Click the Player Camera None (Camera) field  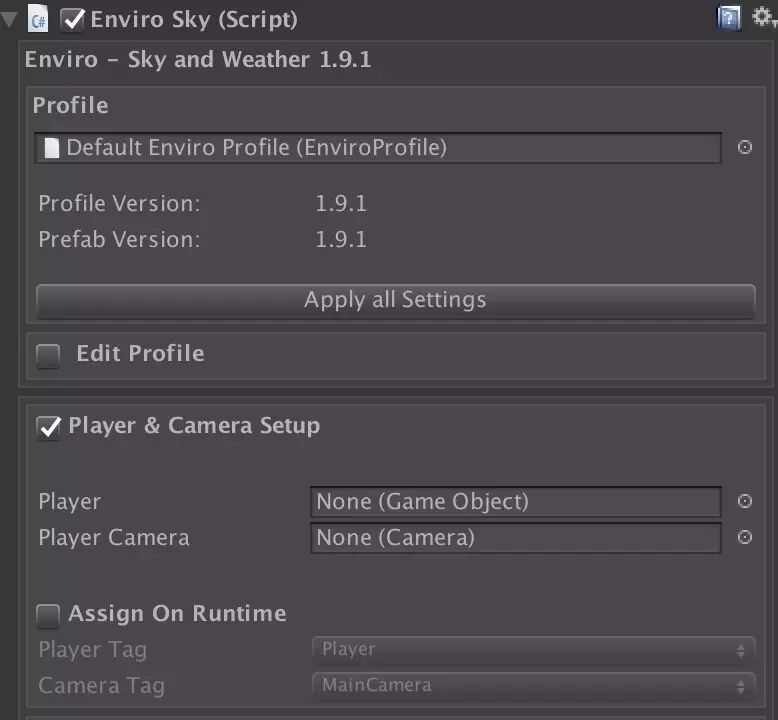516,538
